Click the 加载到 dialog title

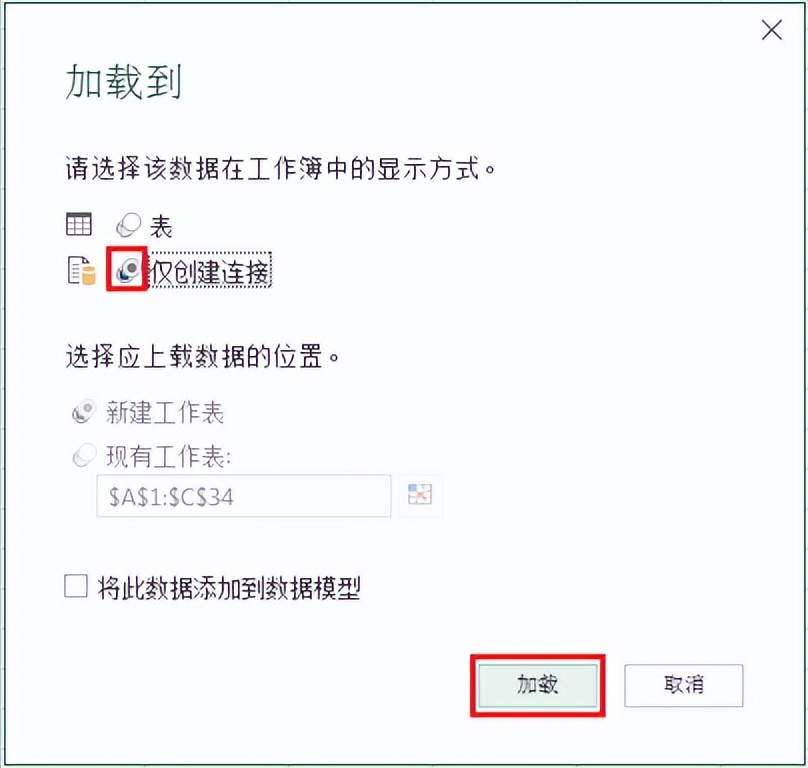124,81
